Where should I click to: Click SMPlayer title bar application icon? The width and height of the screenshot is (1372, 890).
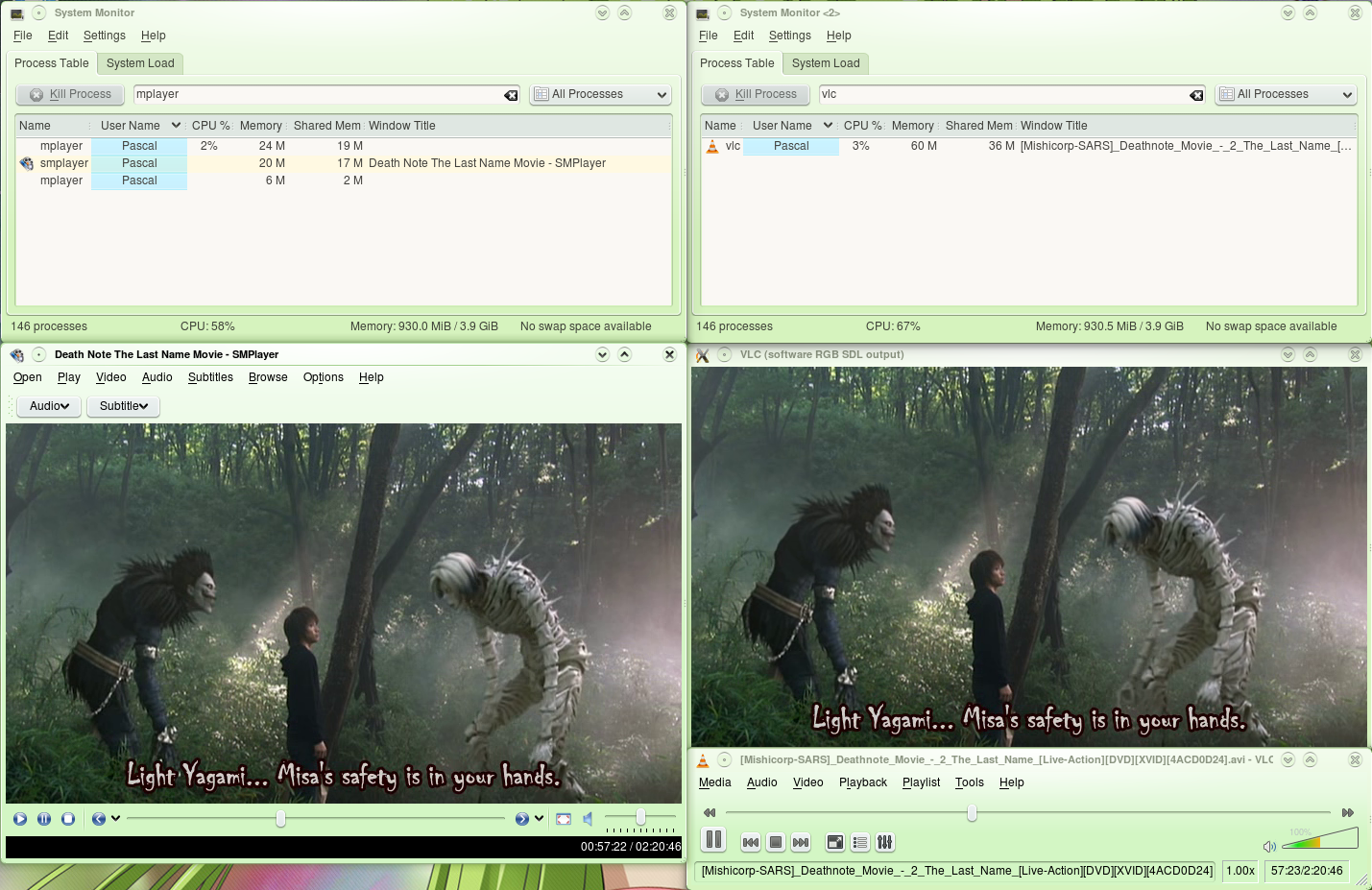(x=17, y=355)
